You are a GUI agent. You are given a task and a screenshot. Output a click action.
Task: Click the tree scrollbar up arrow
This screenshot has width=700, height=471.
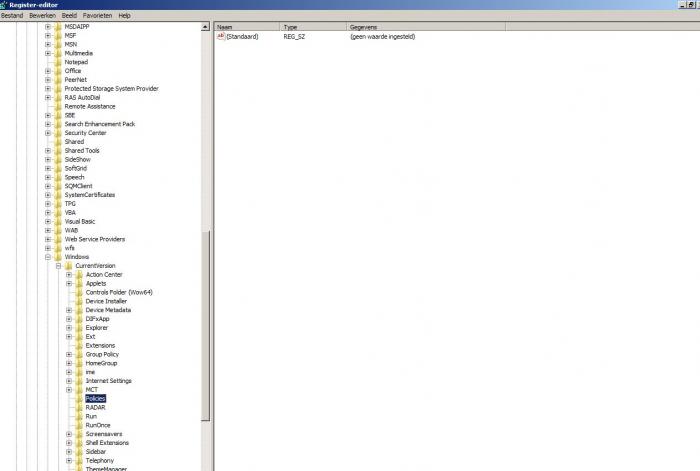pyautogui.click(x=205, y=27)
